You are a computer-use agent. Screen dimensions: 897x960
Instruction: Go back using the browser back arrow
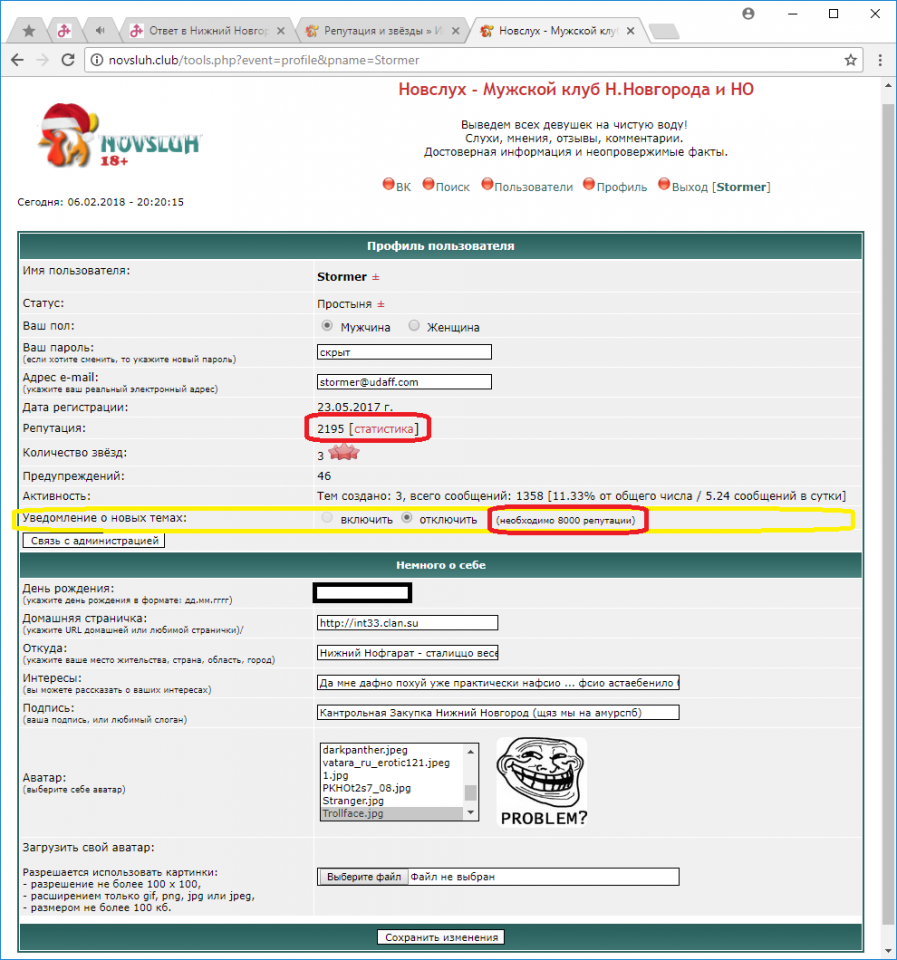pyautogui.click(x=18, y=60)
